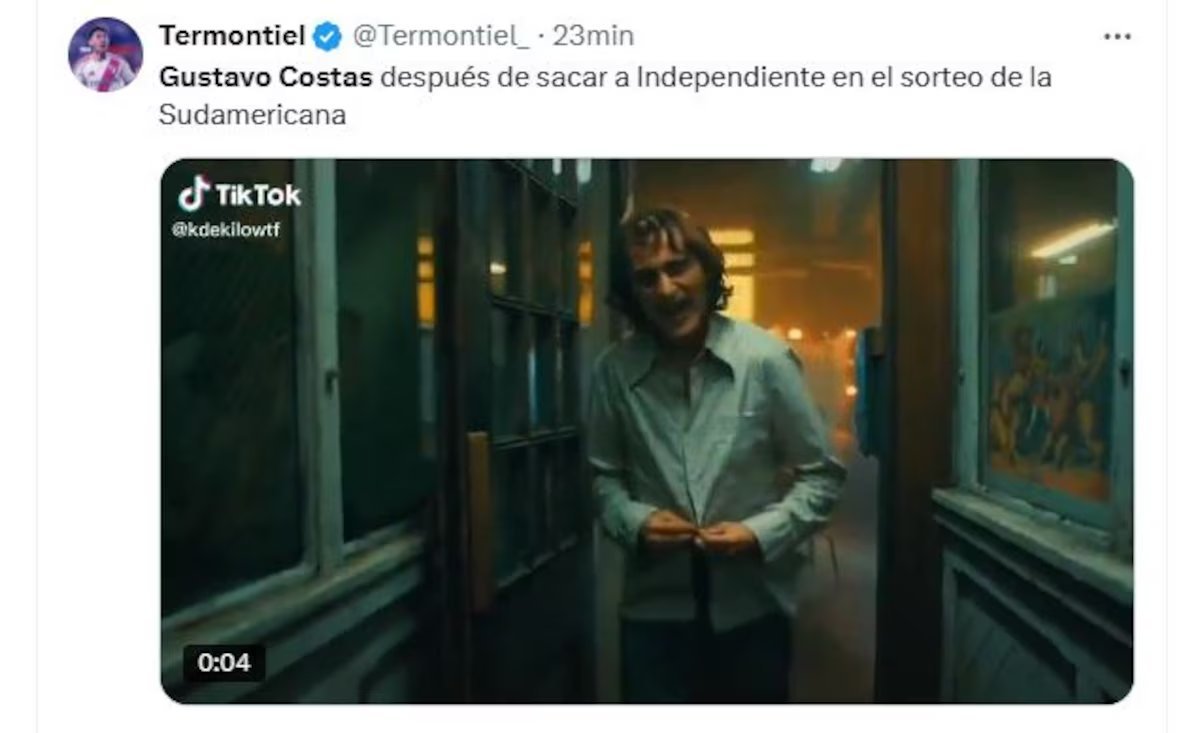
Task: Open the tweet via 23min timestamp
Action: (x=593, y=36)
